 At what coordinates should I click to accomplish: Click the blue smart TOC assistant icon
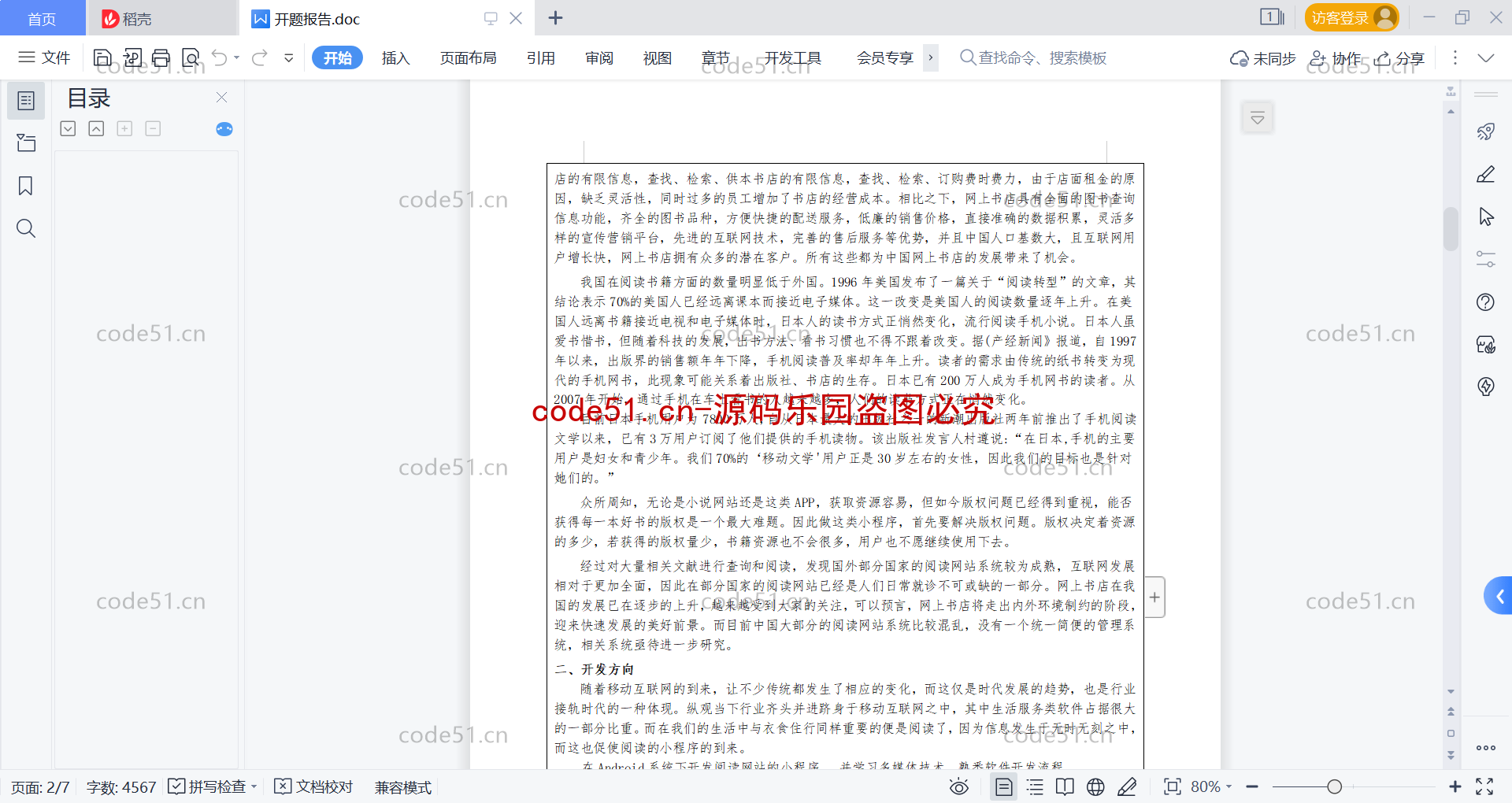click(224, 128)
